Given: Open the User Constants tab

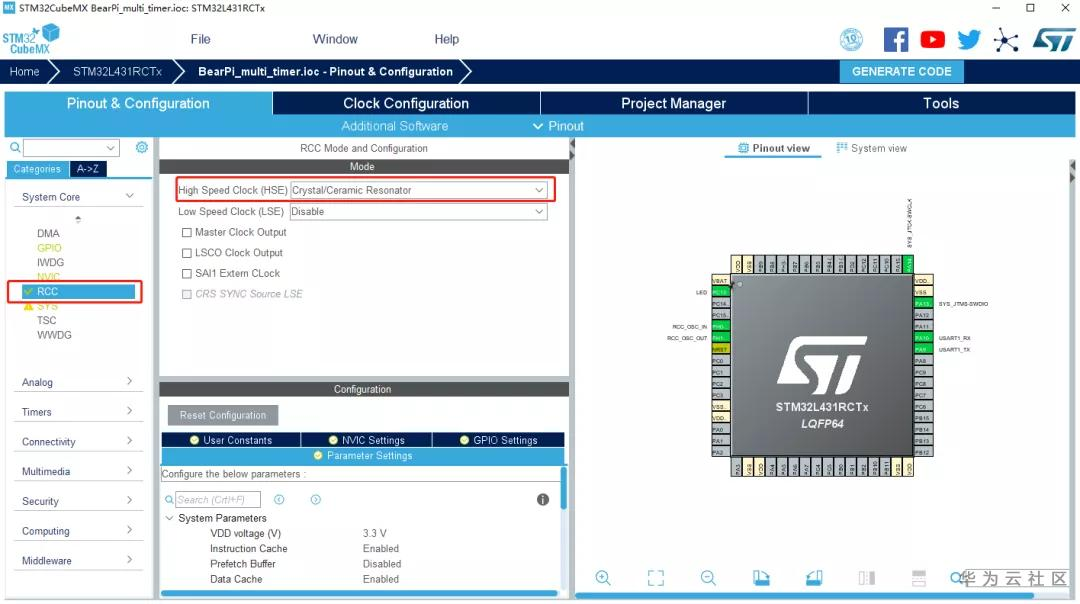Looking at the screenshot, I should point(231,440).
